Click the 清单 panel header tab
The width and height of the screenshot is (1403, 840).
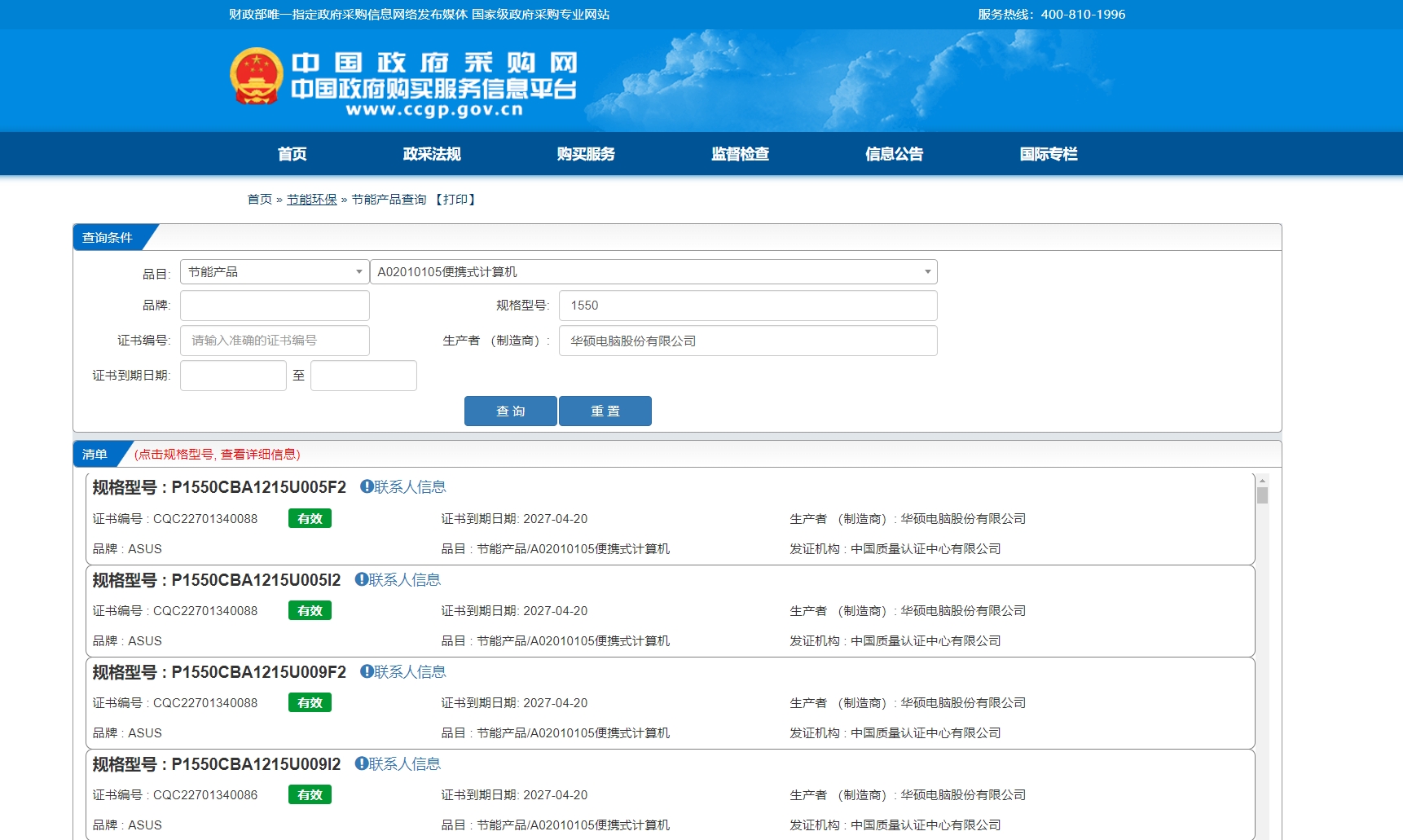[x=95, y=454]
